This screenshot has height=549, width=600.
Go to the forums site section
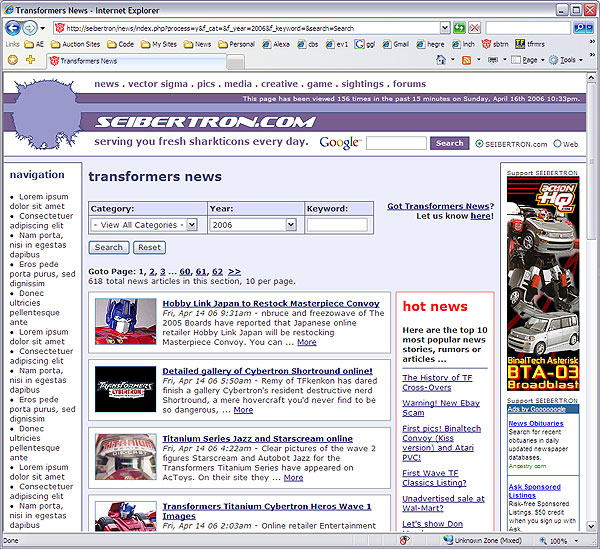409,84
